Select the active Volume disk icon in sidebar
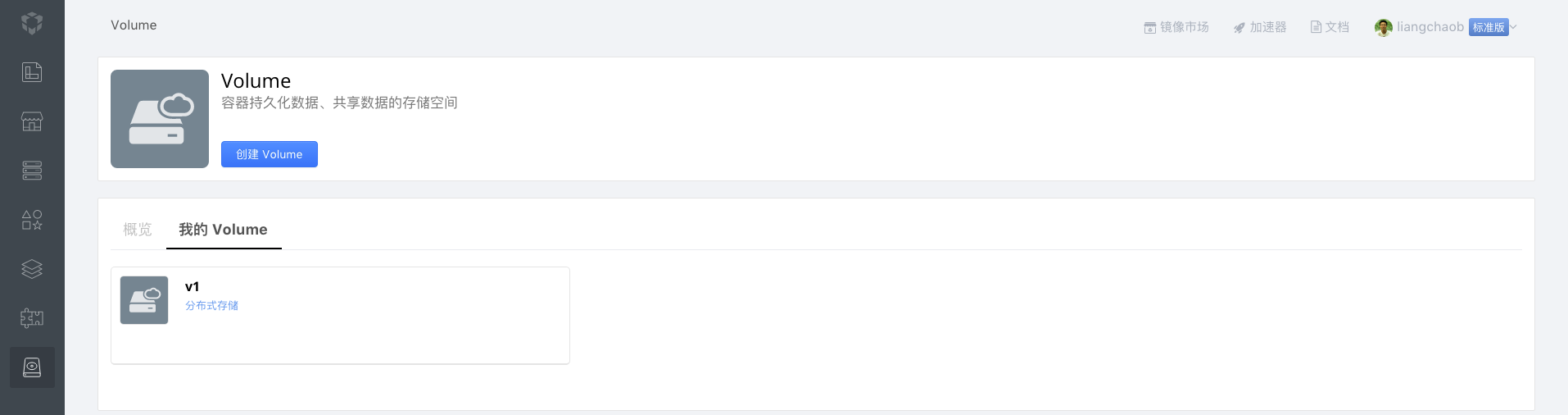Screen dimensions: 1568x415 pos(32,367)
